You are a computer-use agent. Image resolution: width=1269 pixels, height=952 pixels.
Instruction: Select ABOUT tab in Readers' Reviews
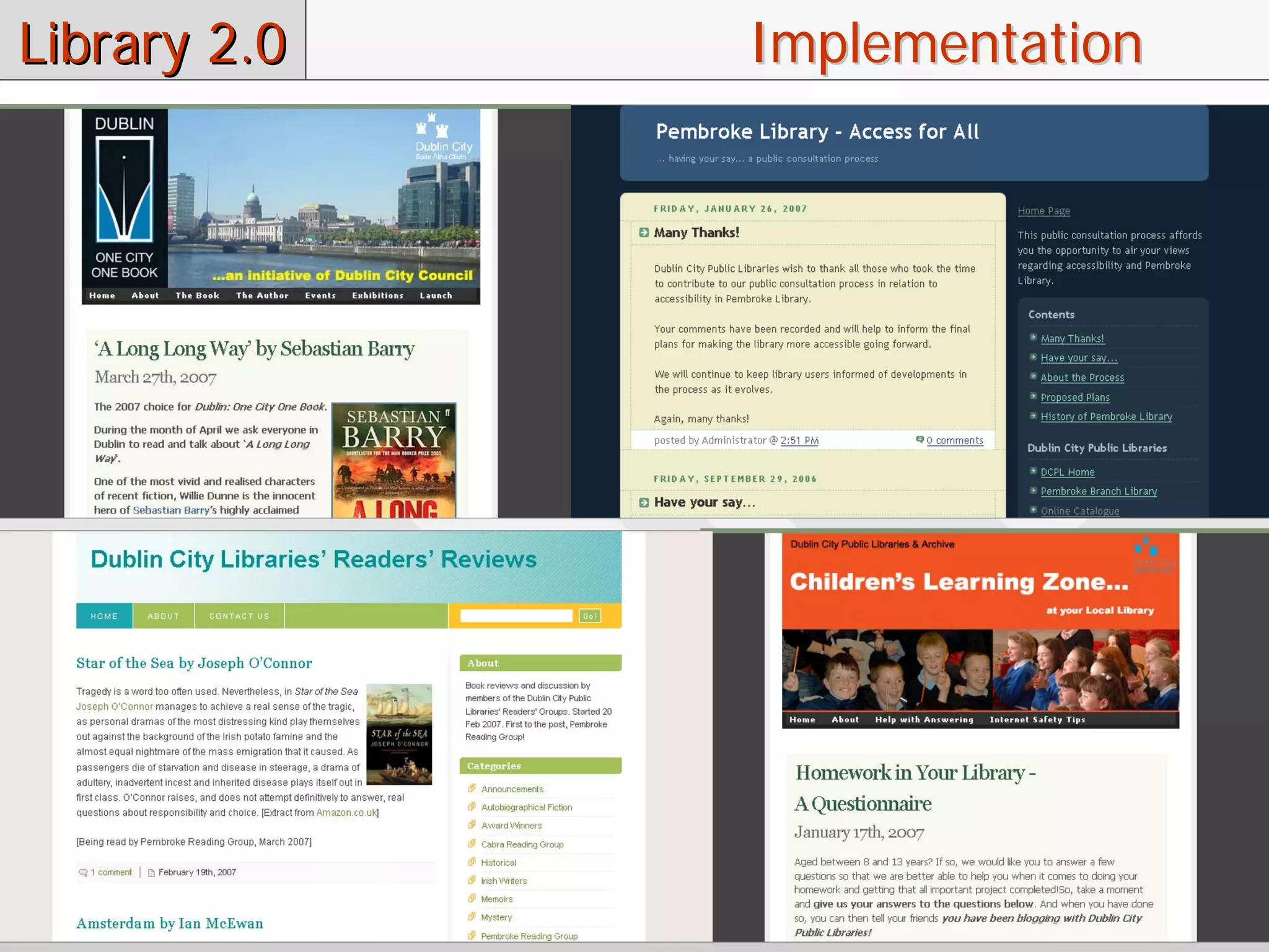point(164,616)
